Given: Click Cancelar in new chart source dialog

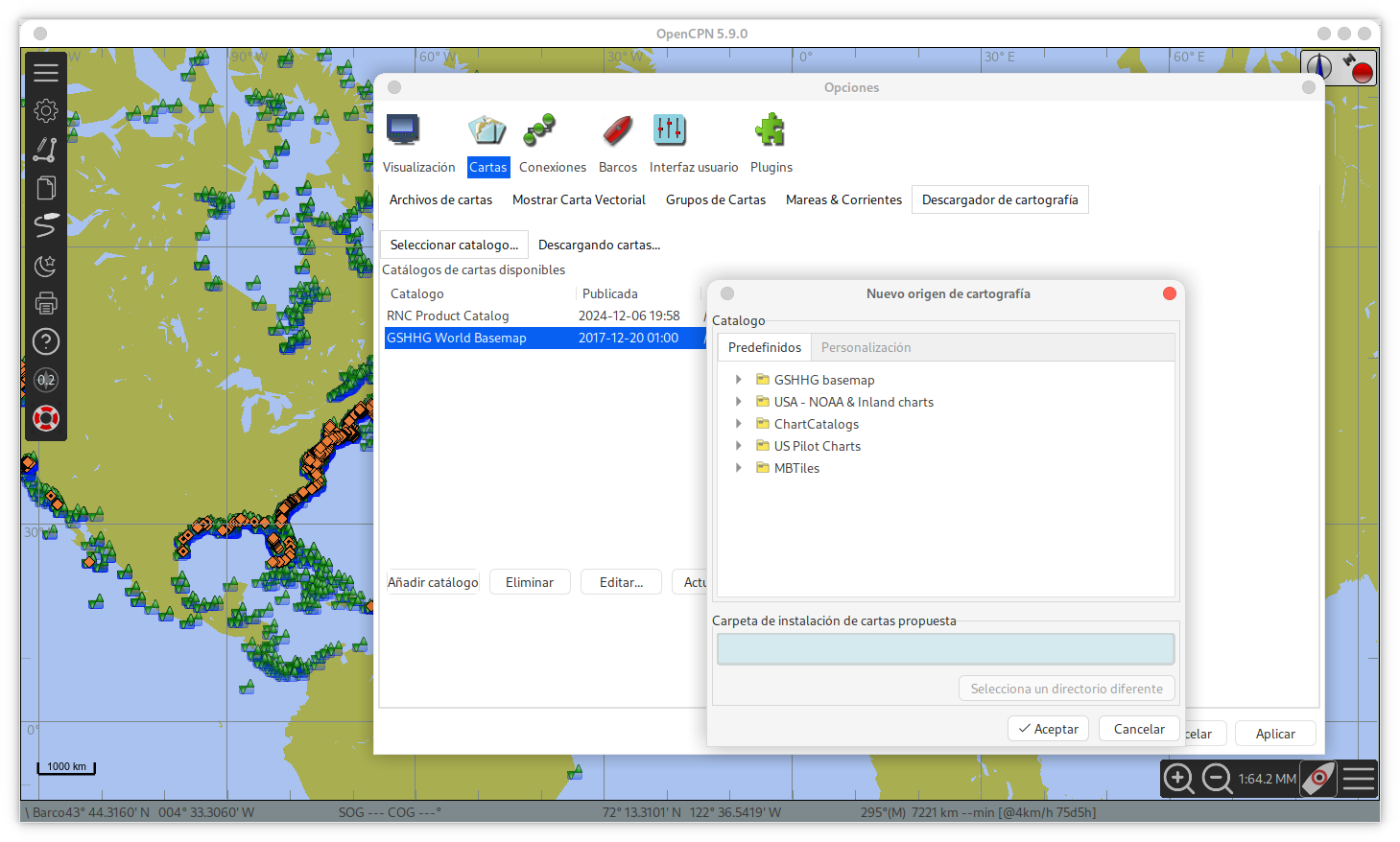Looking at the screenshot, I should click(x=1139, y=729).
